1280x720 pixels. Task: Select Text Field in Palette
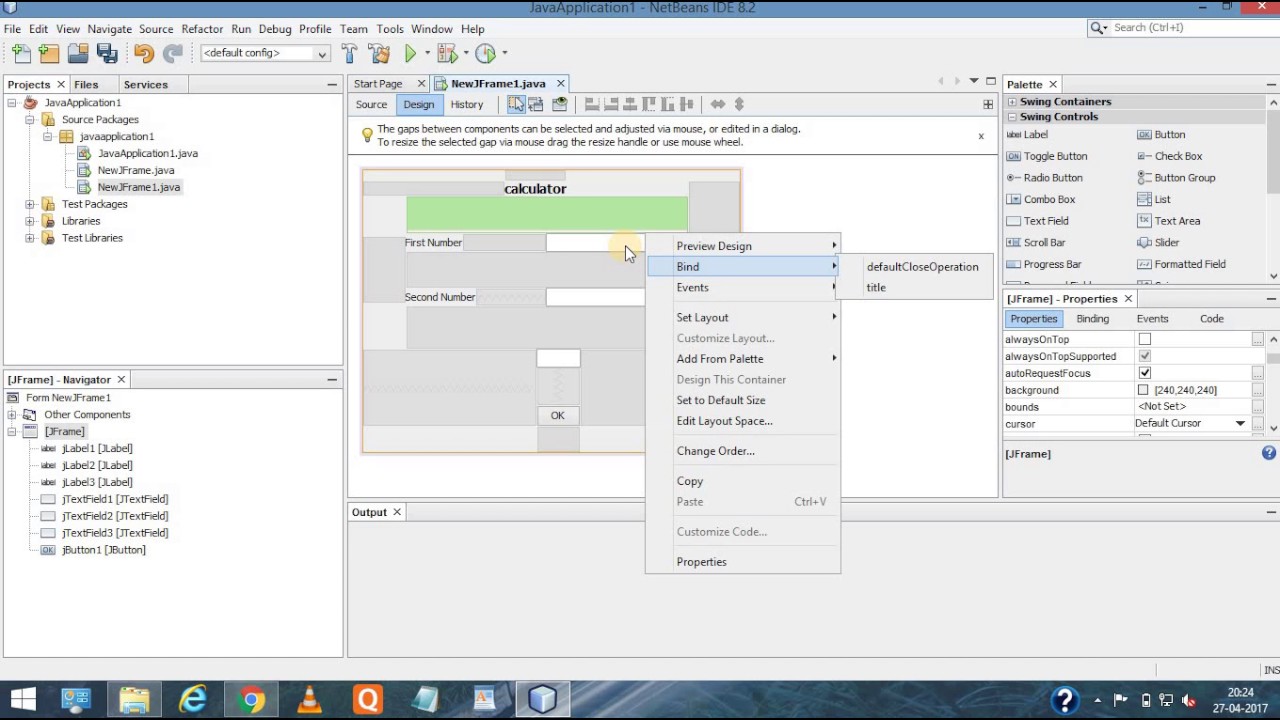1037,221
